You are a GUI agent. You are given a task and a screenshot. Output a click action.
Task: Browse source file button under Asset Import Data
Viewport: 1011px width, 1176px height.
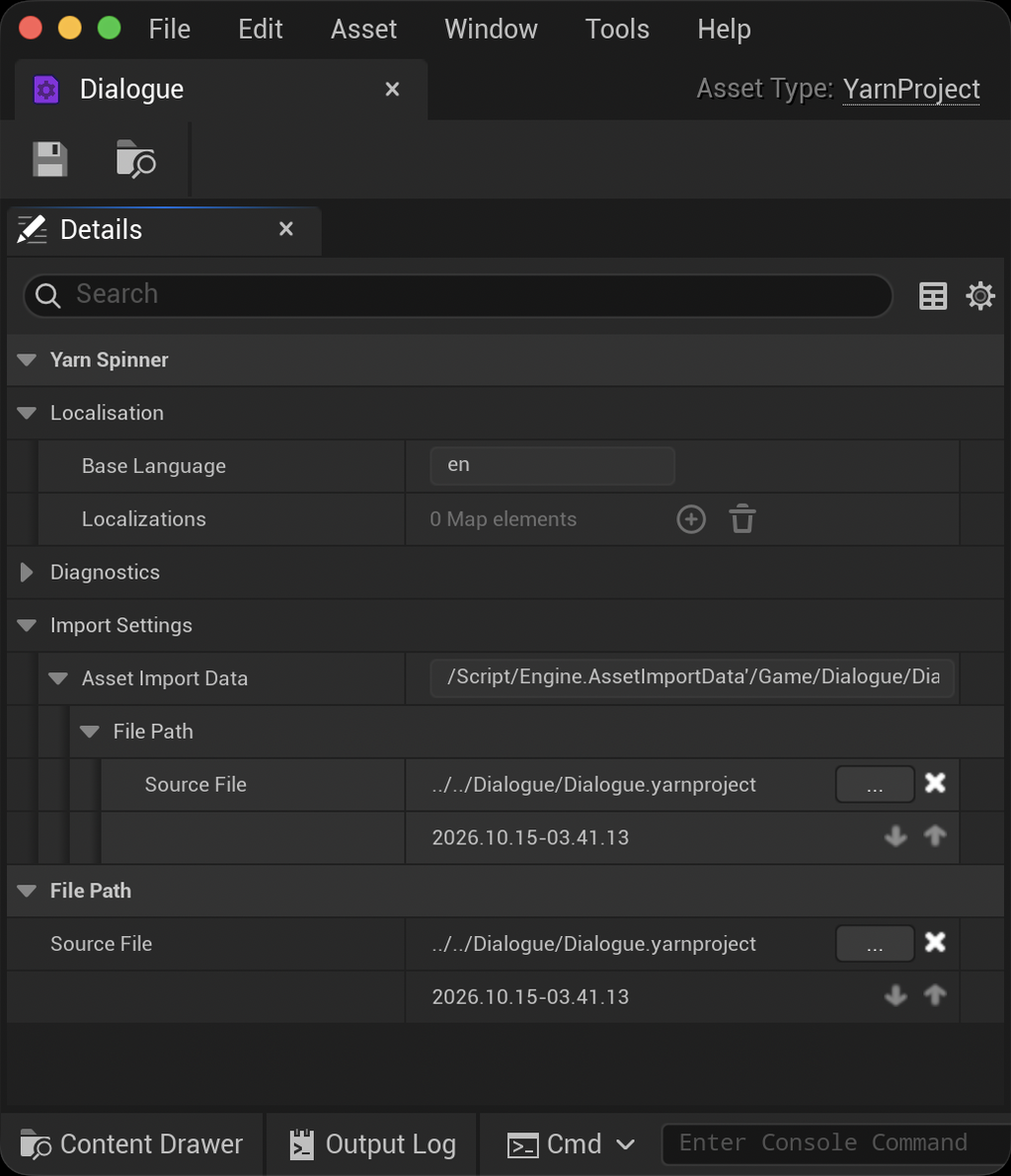coord(875,784)
